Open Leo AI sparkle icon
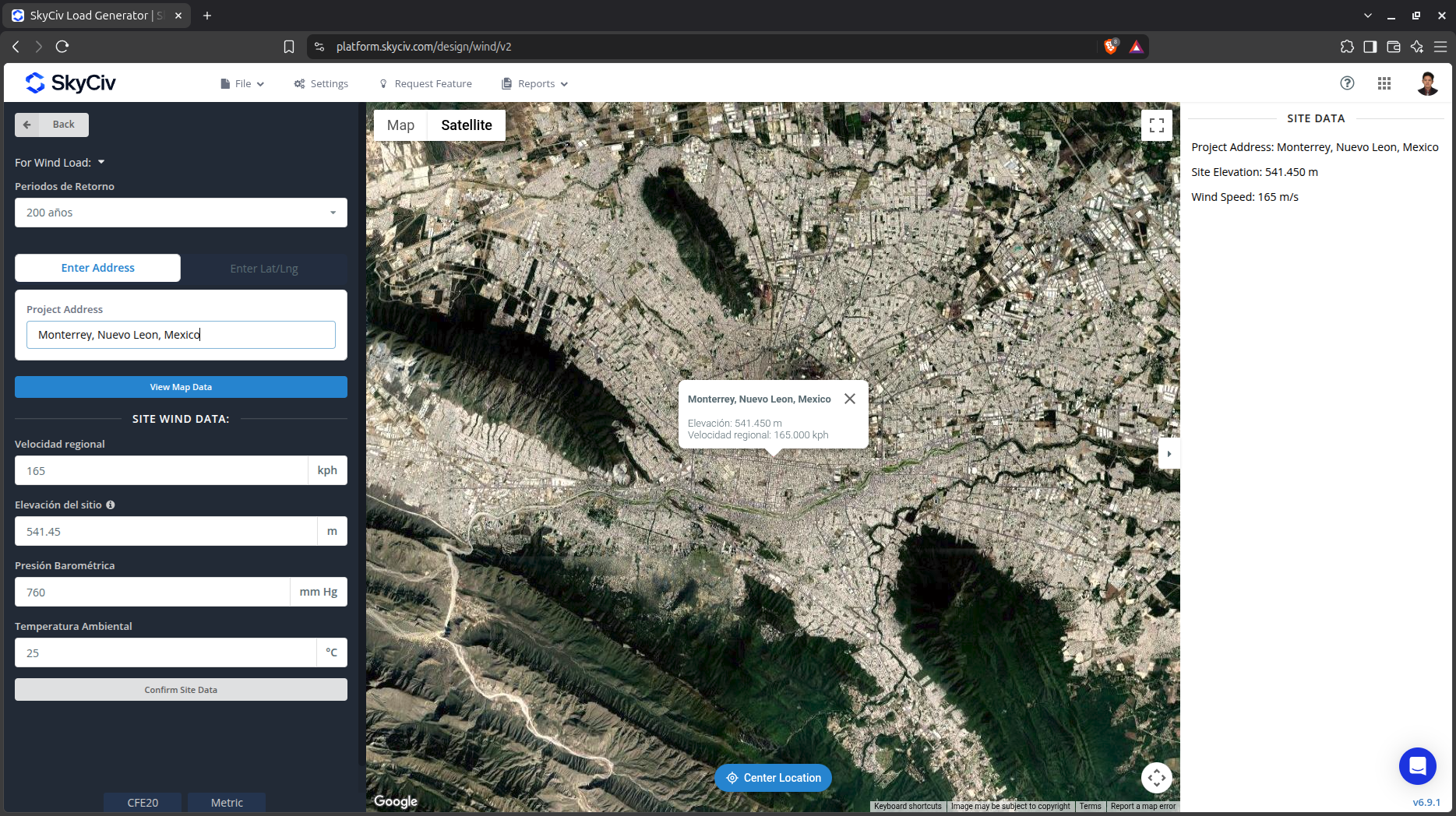The image size is (1456, 816). (1417, 47)
